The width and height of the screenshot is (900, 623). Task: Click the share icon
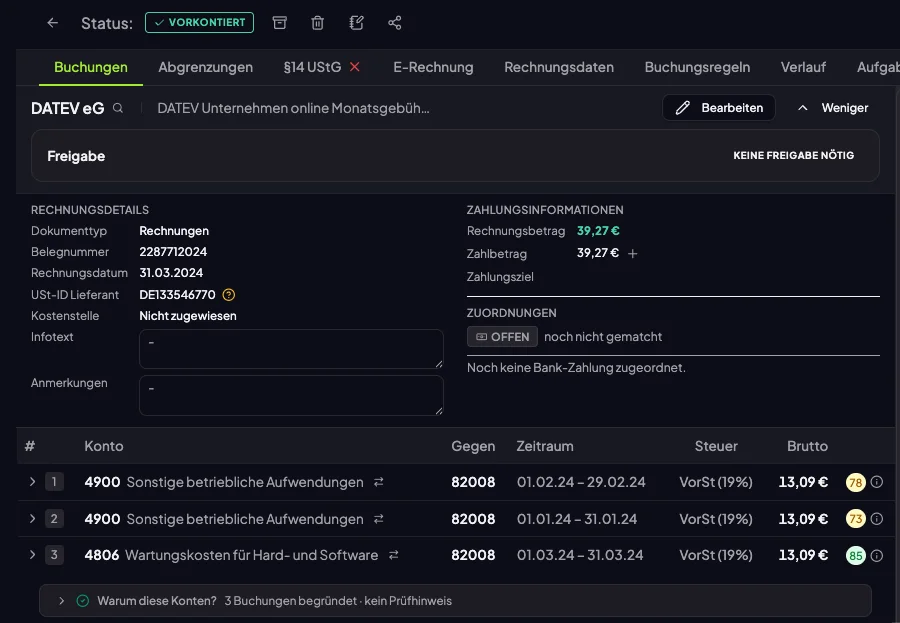coord(394,23)
